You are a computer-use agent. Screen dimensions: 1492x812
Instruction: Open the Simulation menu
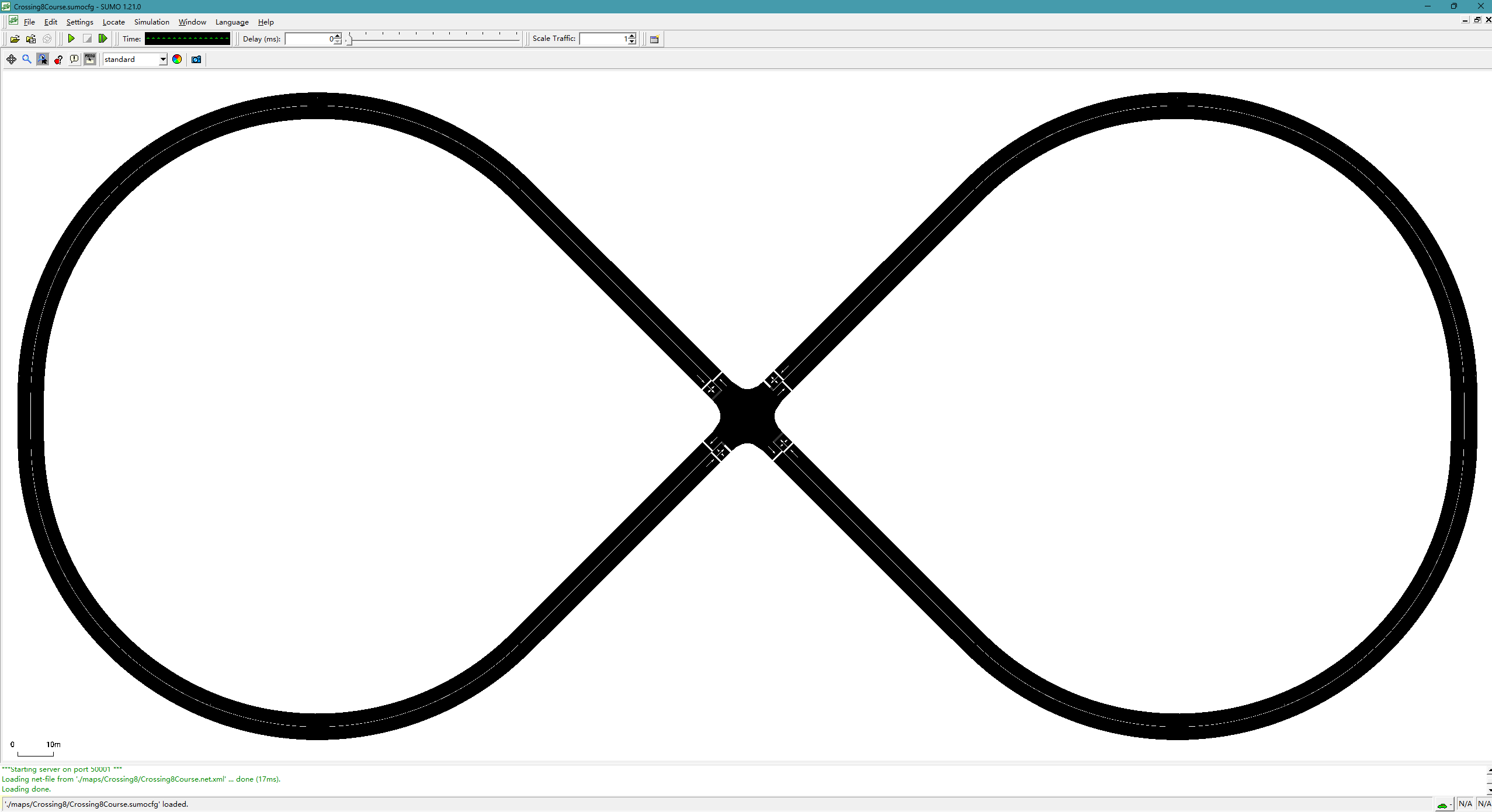[x=151, y=22]
